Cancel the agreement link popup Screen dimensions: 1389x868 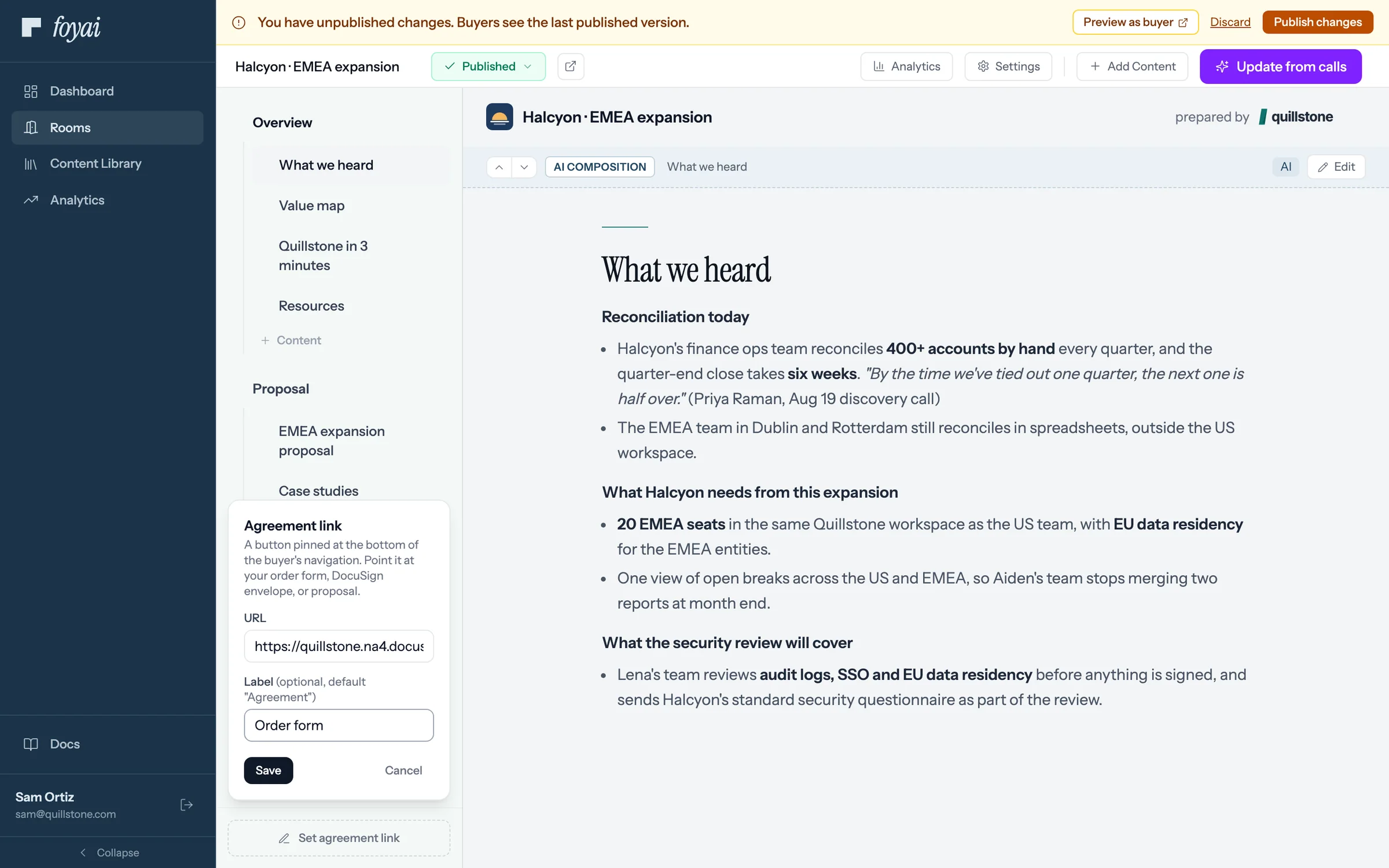[403, 770]
